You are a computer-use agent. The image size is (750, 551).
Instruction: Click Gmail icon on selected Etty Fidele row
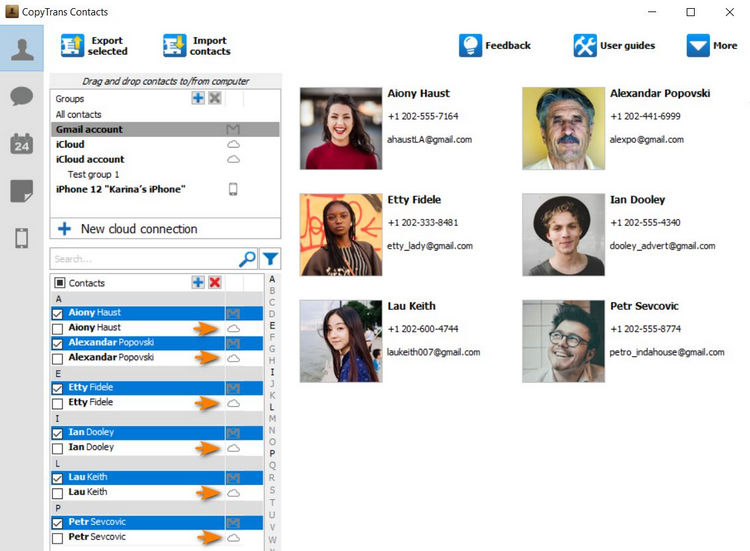pyautogui.click(x=233, y=388)
